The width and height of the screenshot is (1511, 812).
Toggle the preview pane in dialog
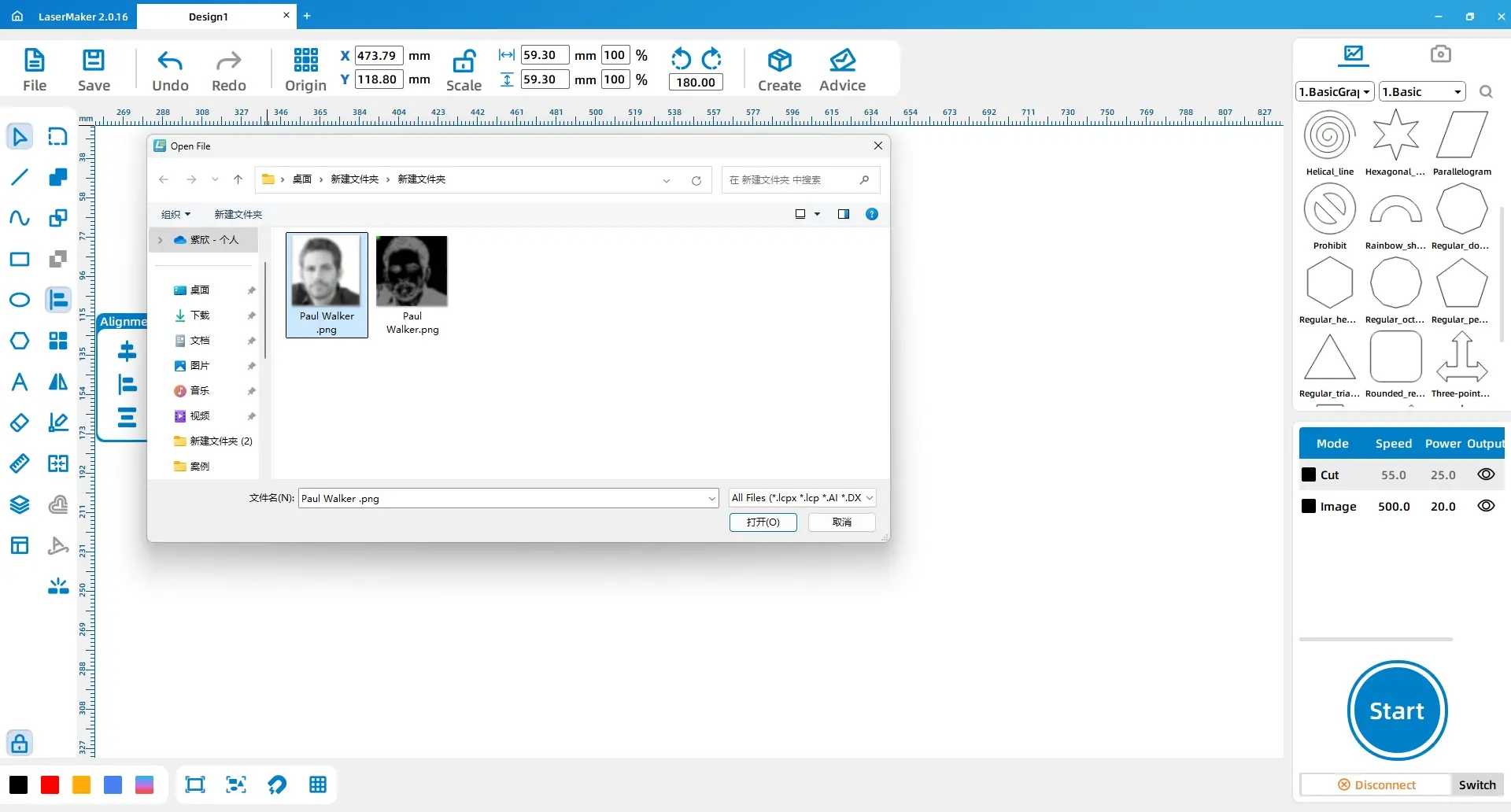pos(844,214)
